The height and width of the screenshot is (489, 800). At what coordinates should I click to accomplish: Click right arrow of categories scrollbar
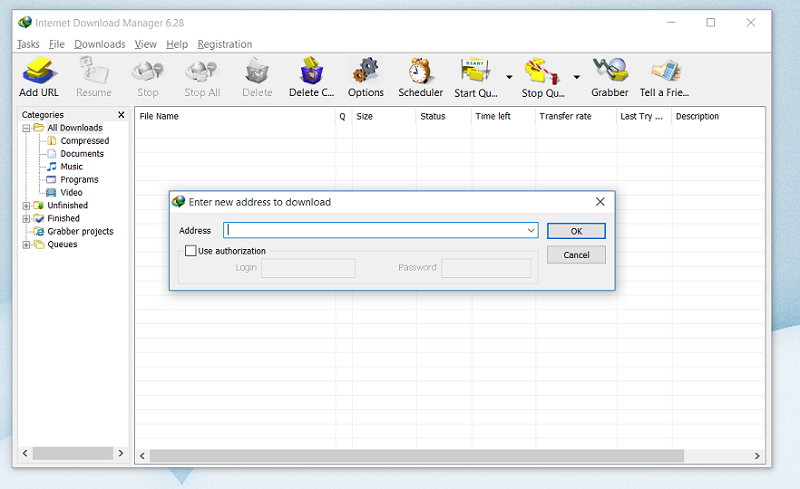pyautogui.click(x=120, y=453)
